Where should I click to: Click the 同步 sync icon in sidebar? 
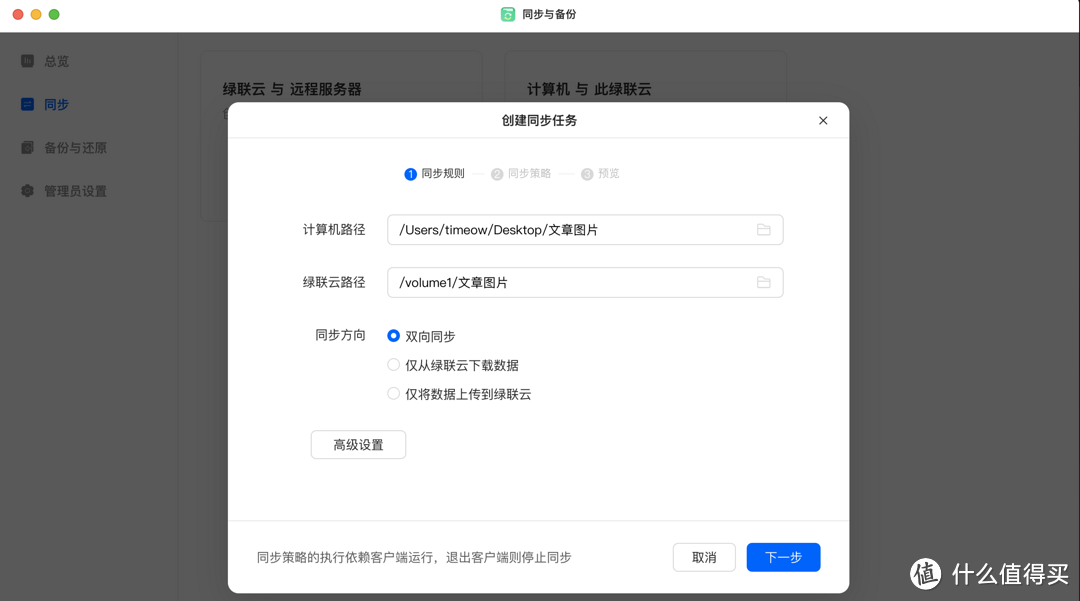coord(27,104)
